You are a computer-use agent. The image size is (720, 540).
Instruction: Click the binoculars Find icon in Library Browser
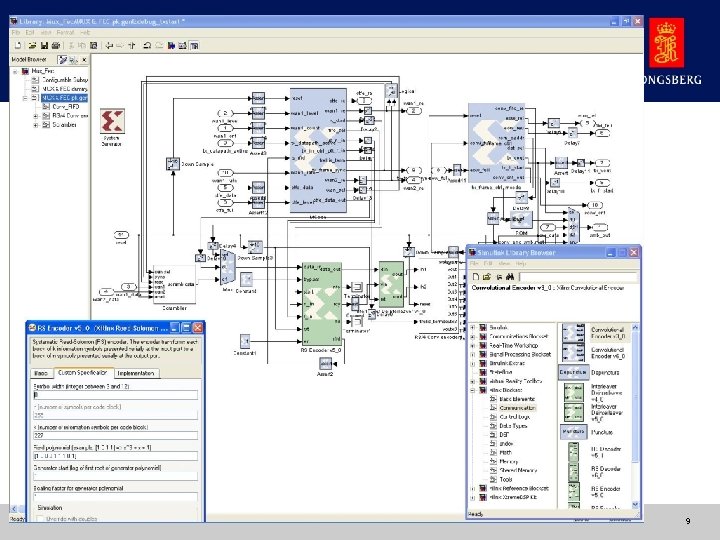[510, 277]
